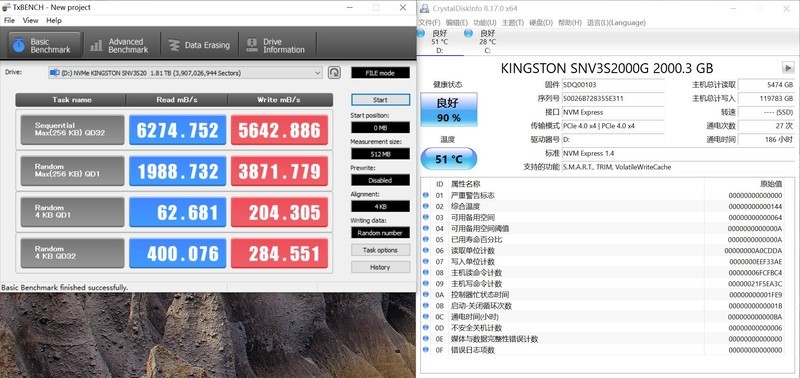Click raw value 00000000A0CDDA of 读取单位计数
Viewport: 800px width, 378px height.
(x=753, y=250)
